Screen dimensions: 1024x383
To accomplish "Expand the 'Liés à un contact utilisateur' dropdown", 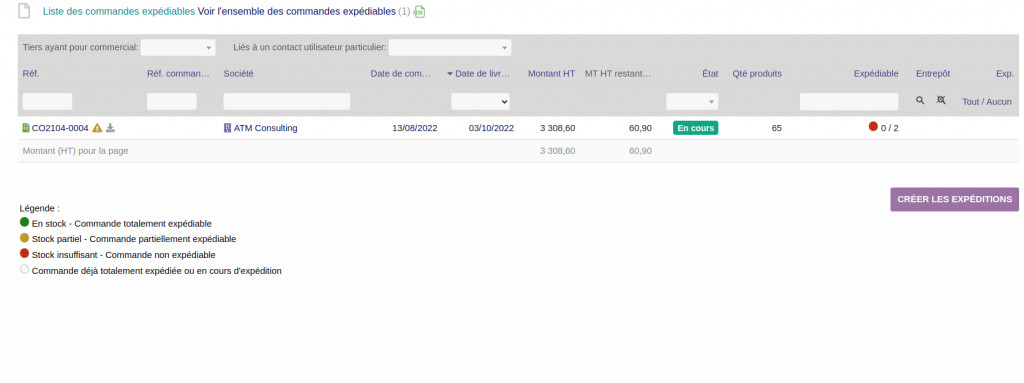I will [x=450, y=47].
